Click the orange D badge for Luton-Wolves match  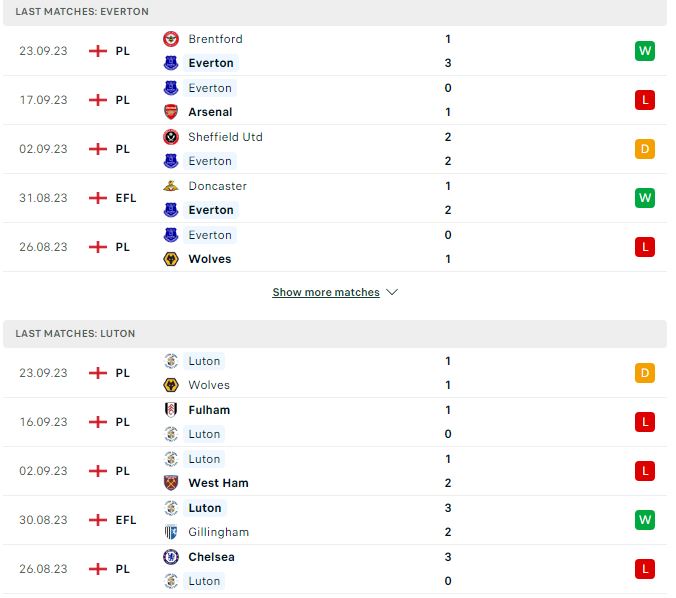coord(645,373)
